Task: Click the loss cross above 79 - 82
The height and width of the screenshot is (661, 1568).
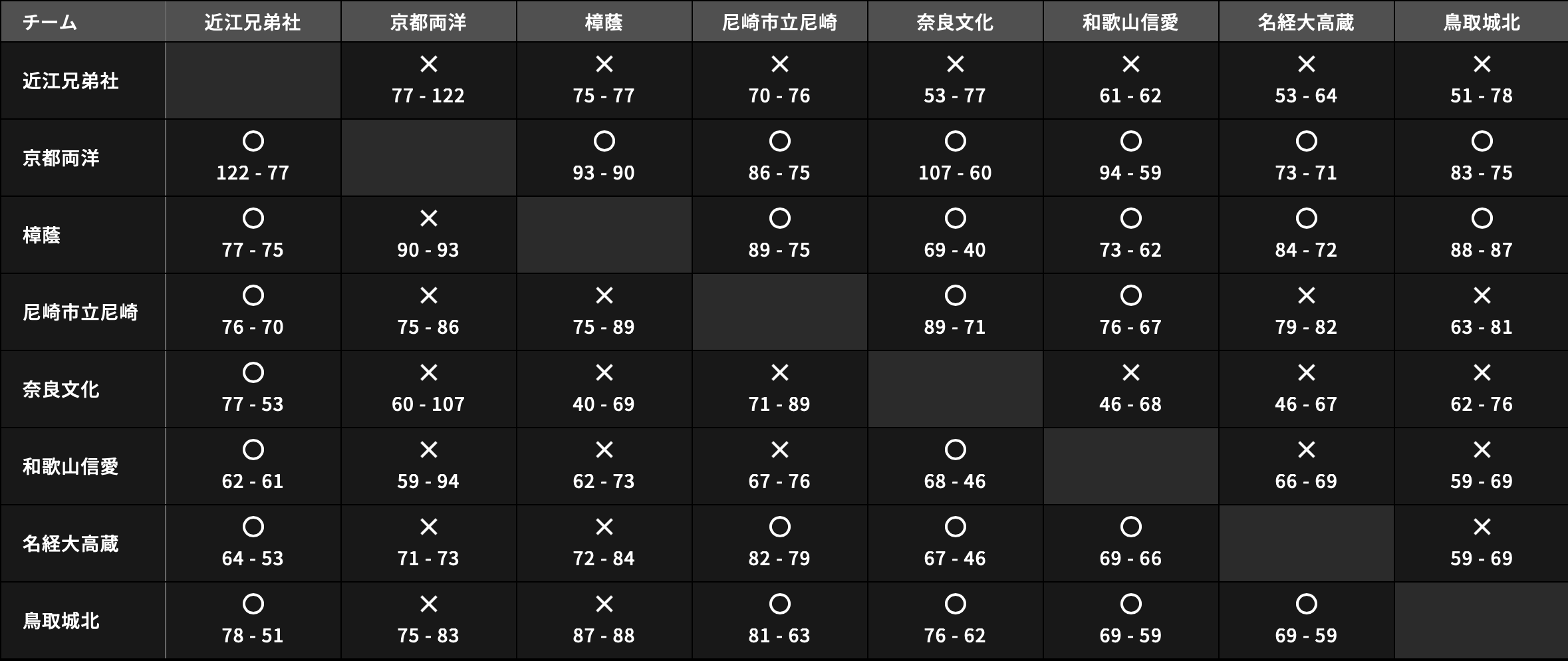Action: [1307, 295]
